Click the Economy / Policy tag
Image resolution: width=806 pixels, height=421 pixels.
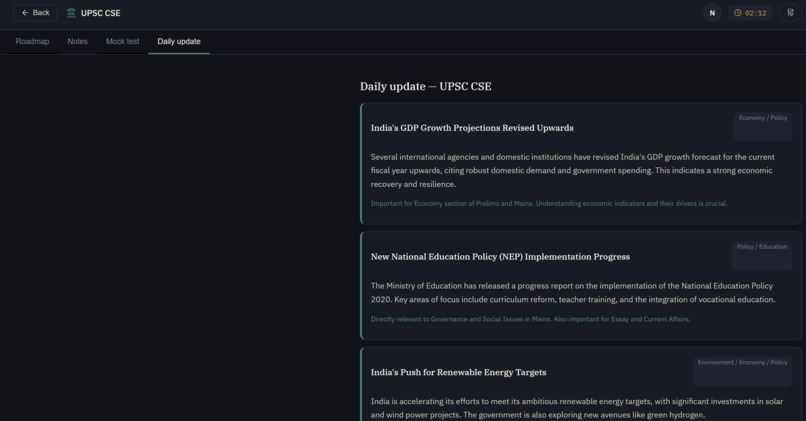763,118
